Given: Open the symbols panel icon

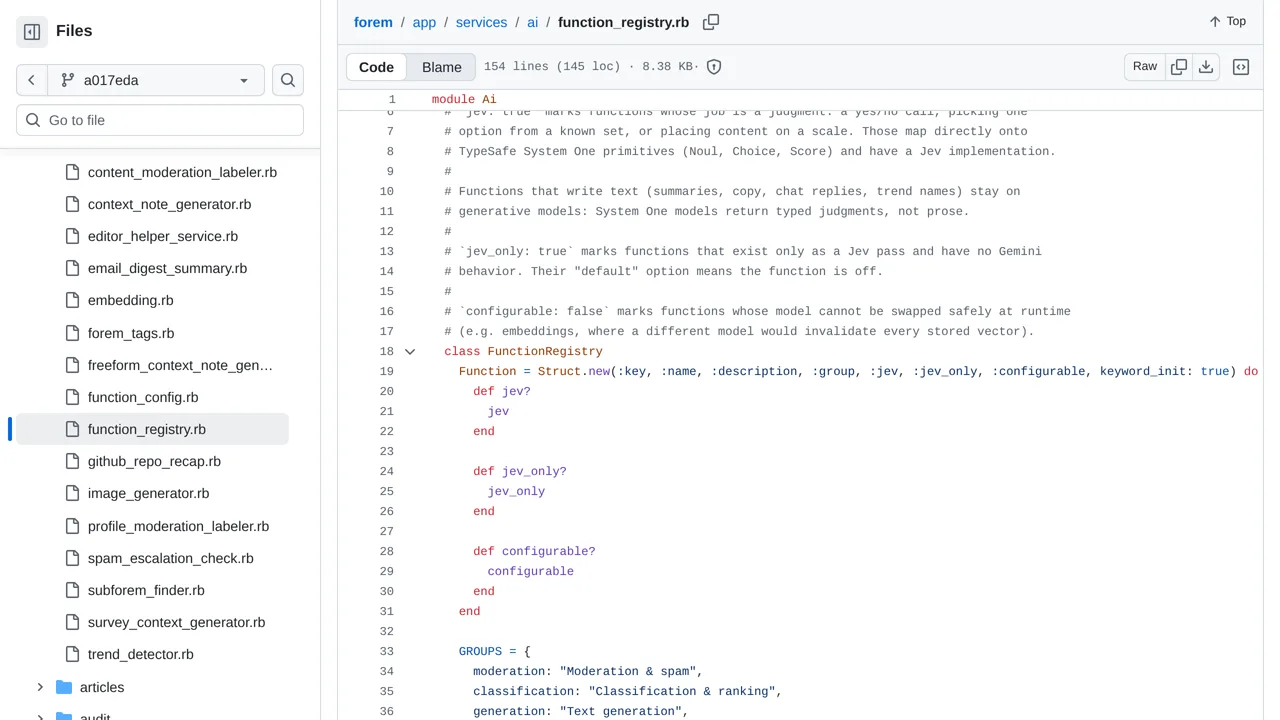Looking at the screenshot, I should pos(1241,67).
